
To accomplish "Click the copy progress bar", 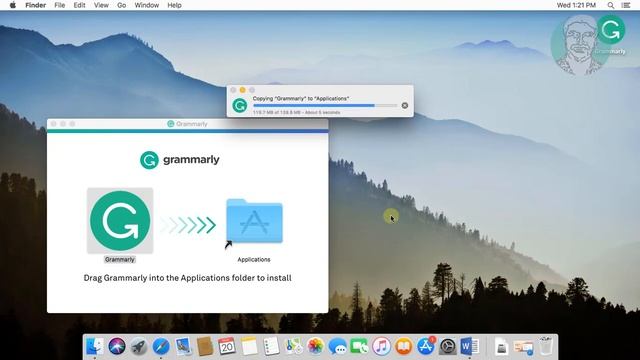I will point(325,105).
